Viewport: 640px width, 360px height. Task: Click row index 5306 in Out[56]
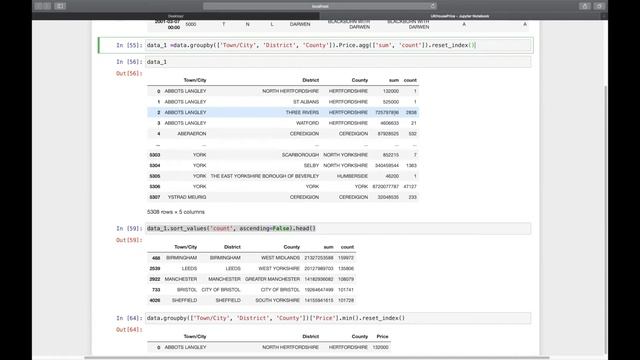[x=155, y=187]
